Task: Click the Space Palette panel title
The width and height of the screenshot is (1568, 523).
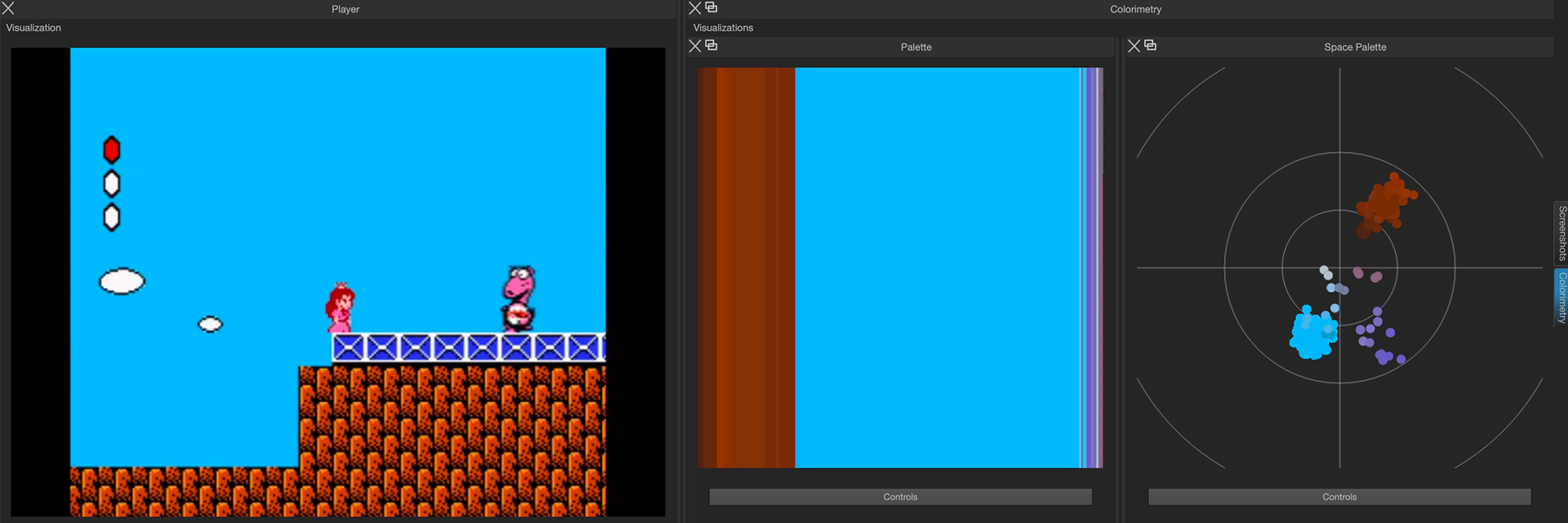Action: pos(1355,47)
